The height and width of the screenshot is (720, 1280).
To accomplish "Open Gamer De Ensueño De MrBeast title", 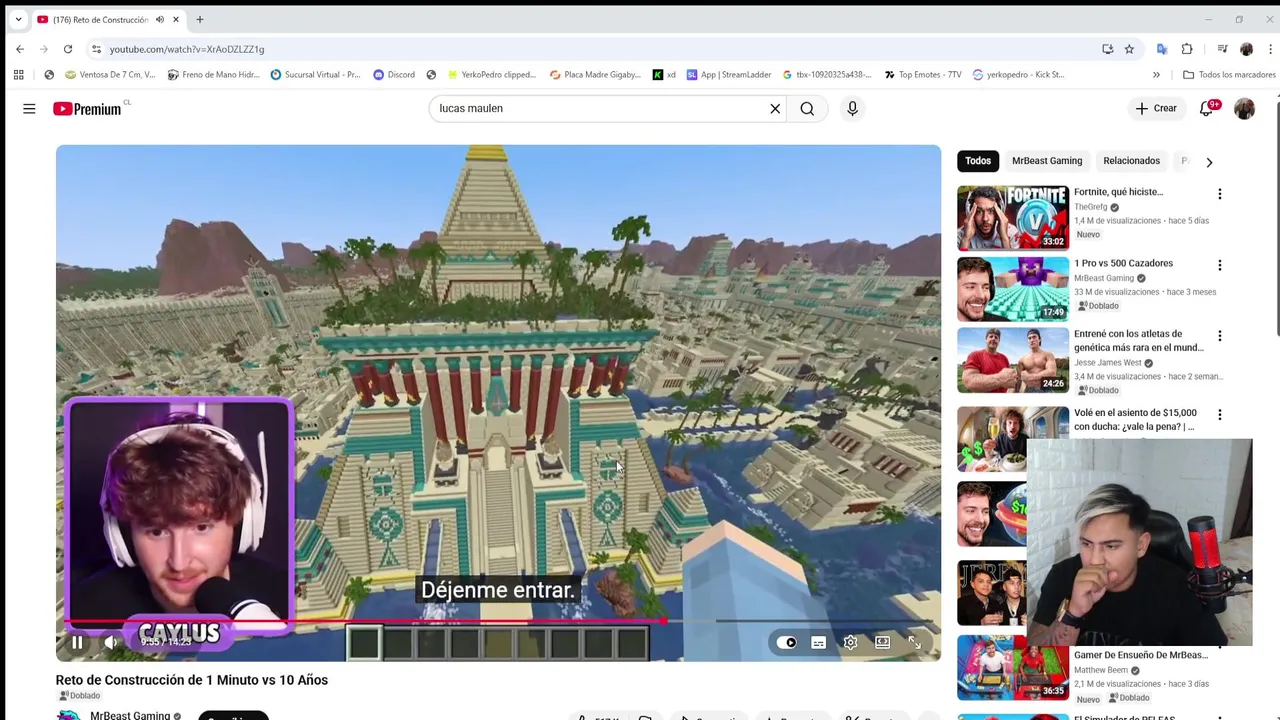I will coord(1141,655).
